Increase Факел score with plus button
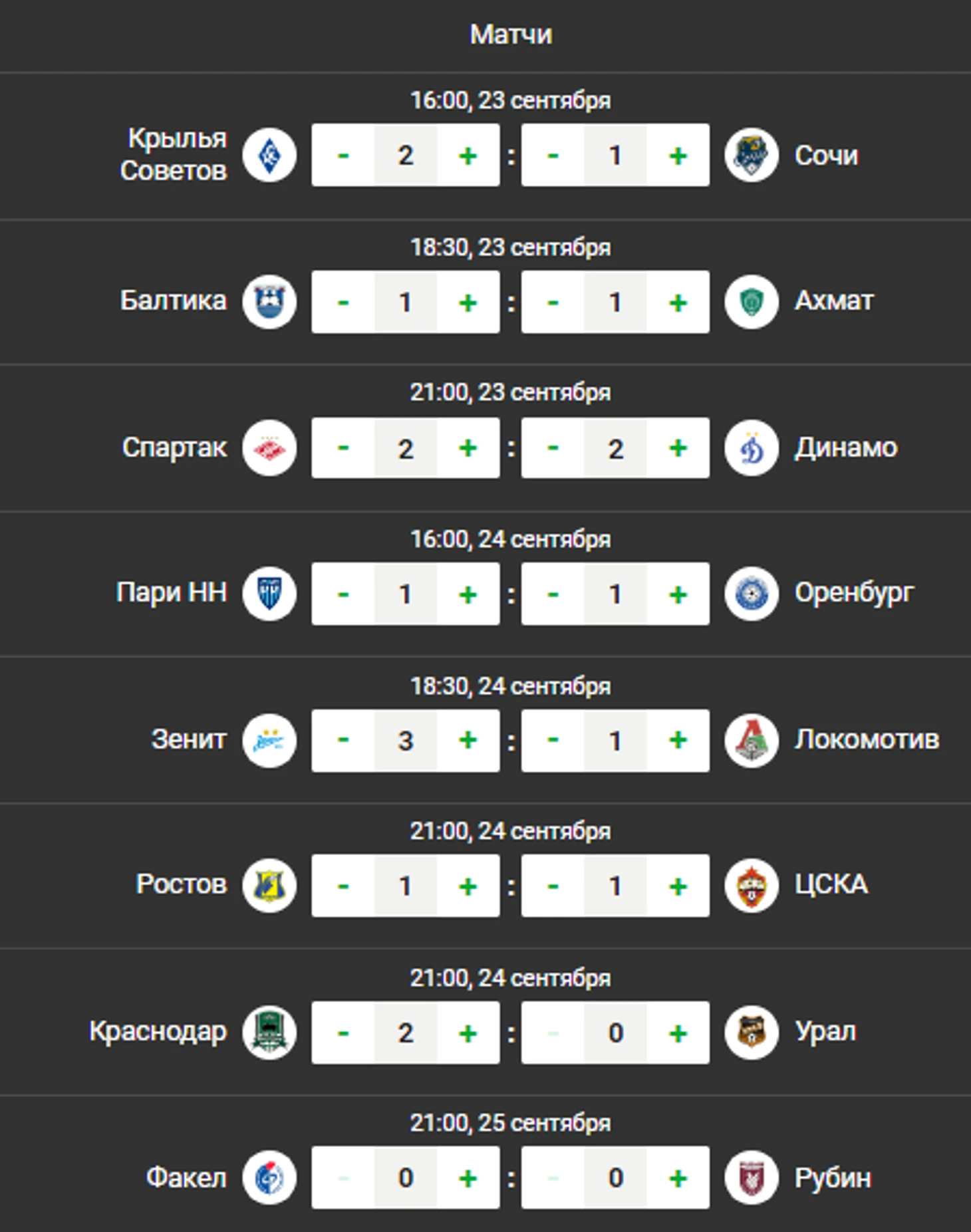971x1232 pixels. click(x=468, y=1177)
